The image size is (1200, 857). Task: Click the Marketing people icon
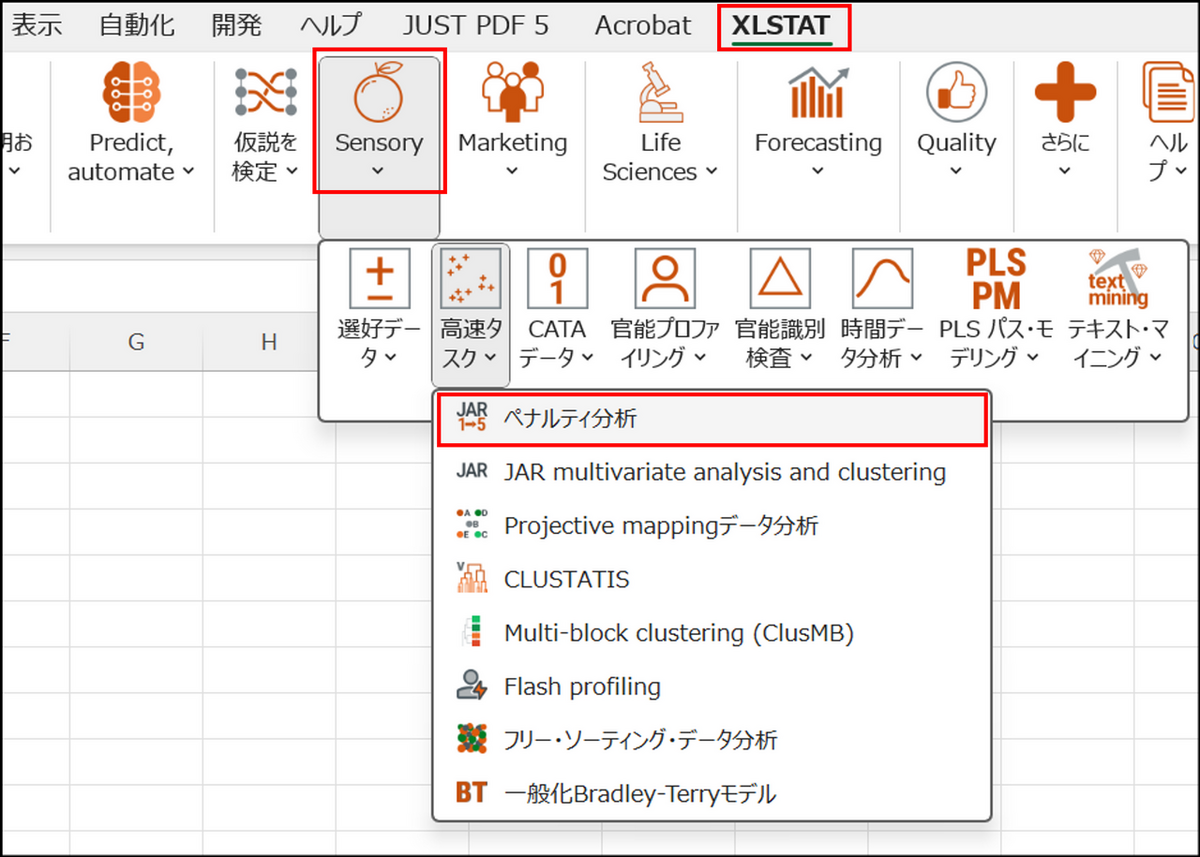click(x=512, y=93)
